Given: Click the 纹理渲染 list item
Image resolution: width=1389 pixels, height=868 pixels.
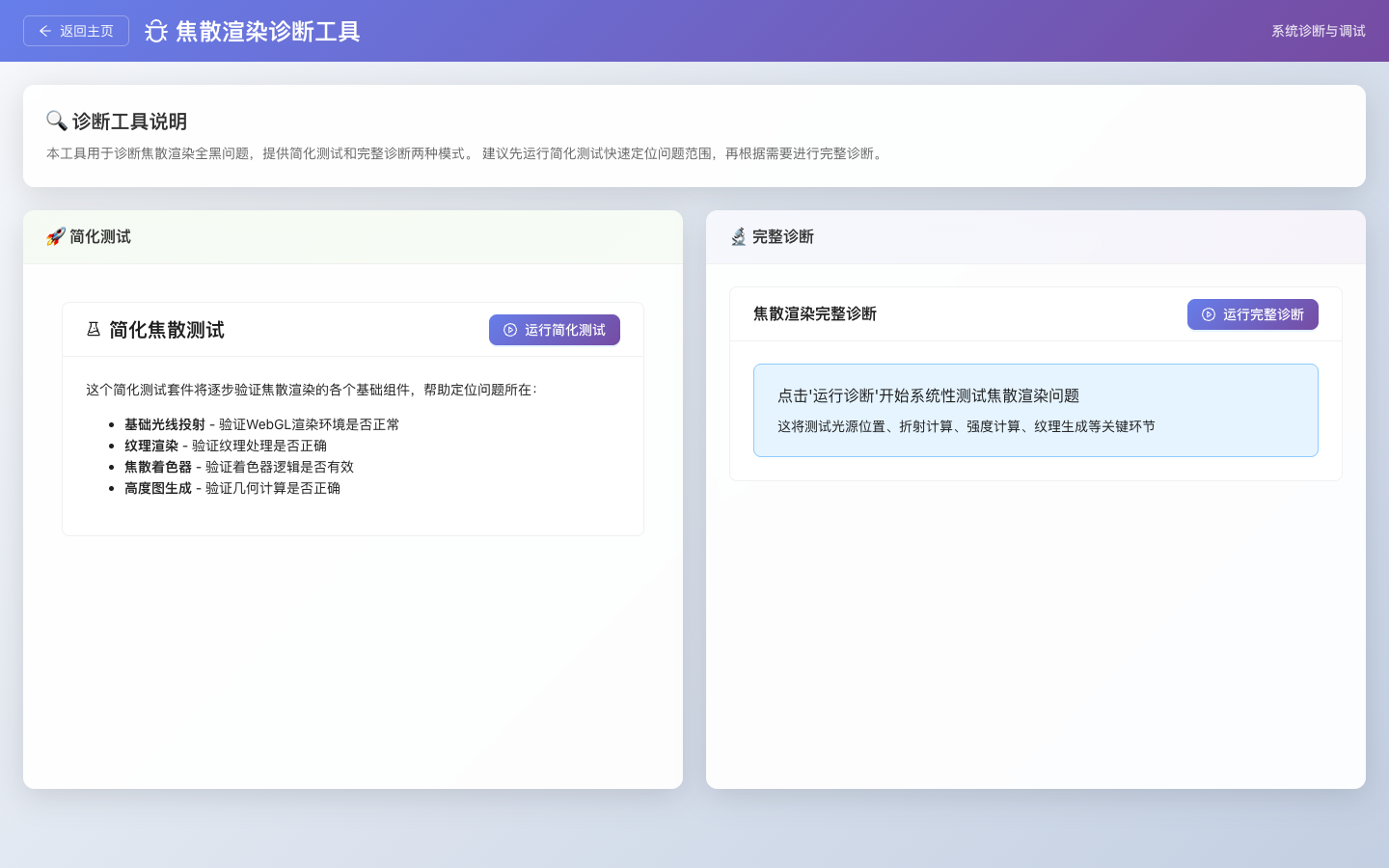Looking at the screenshot, I should [226, 446].
